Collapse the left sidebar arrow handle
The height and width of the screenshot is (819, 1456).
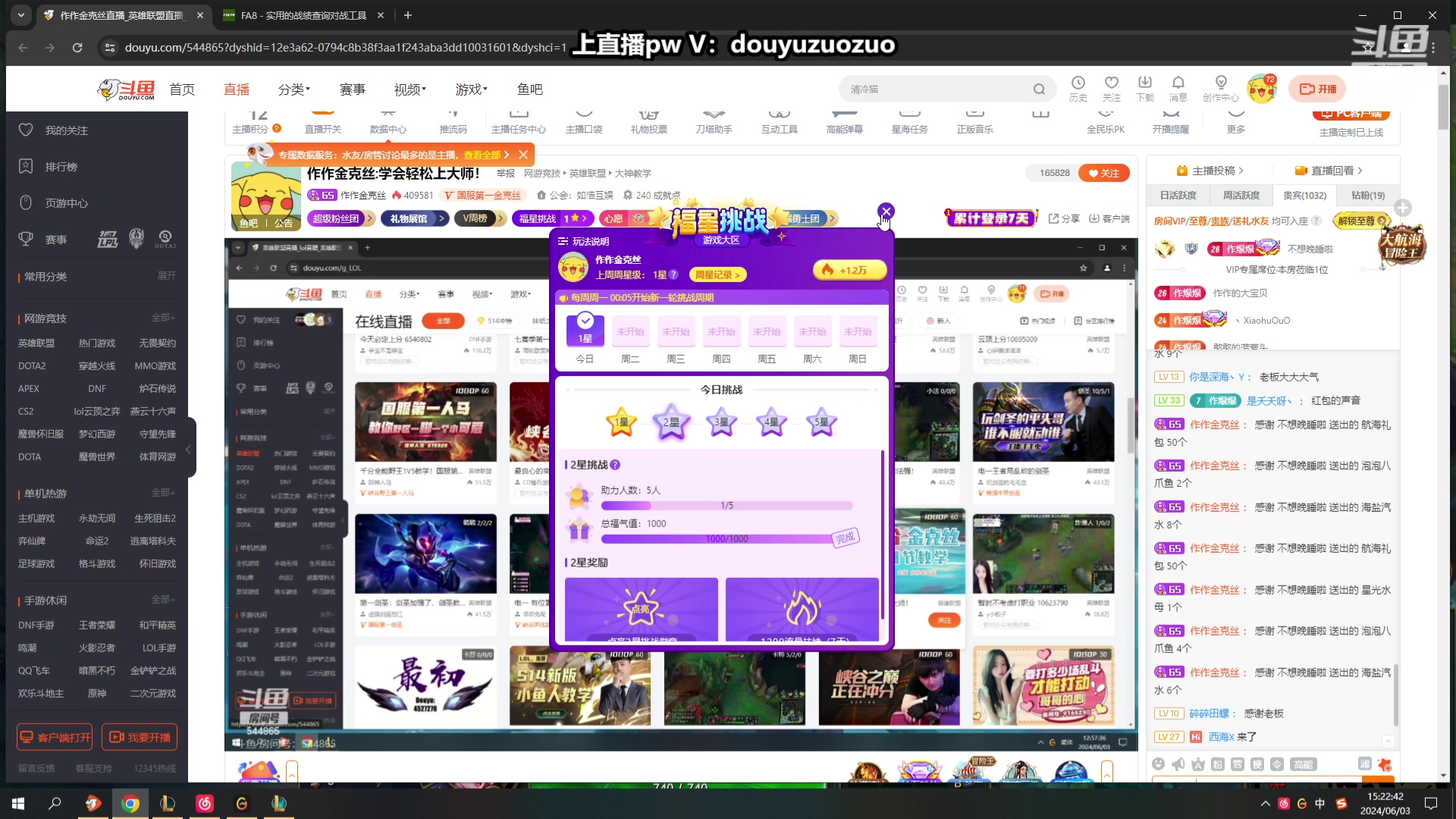[189, 449]
